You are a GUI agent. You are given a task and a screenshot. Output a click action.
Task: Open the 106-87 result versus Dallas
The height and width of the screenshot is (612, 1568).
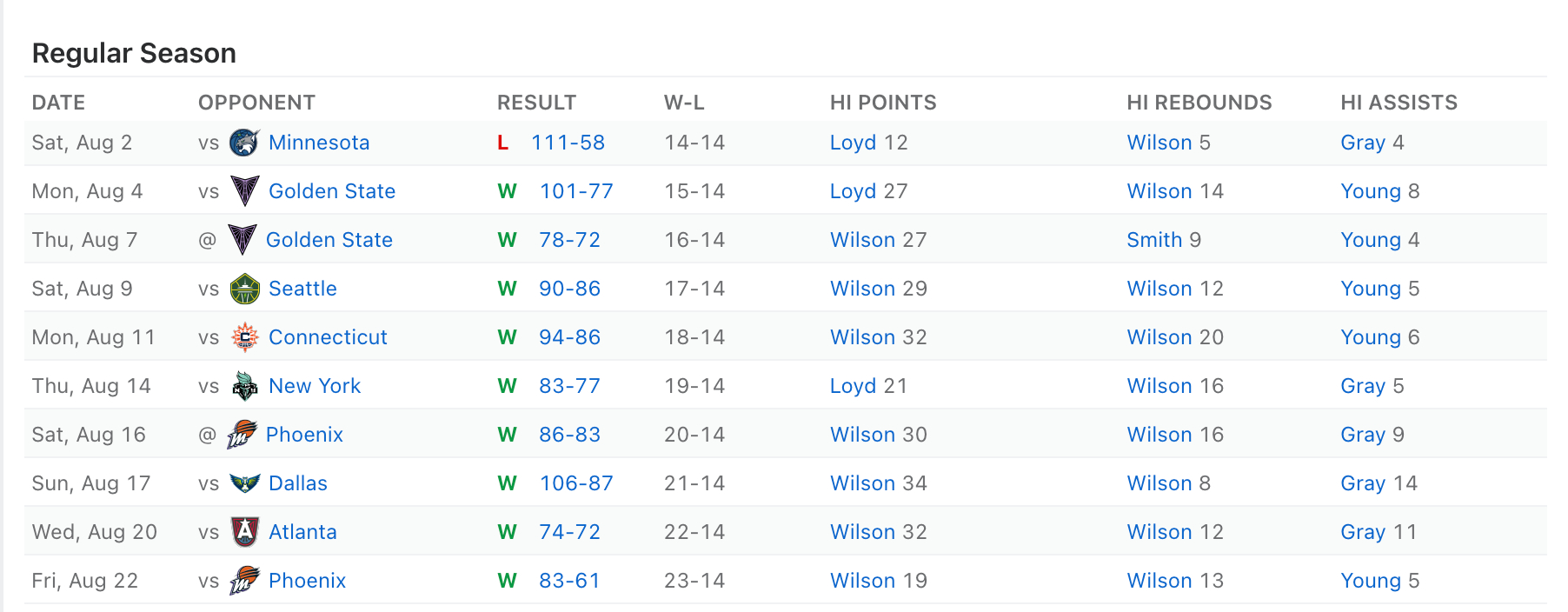click(x=576, y=483)
